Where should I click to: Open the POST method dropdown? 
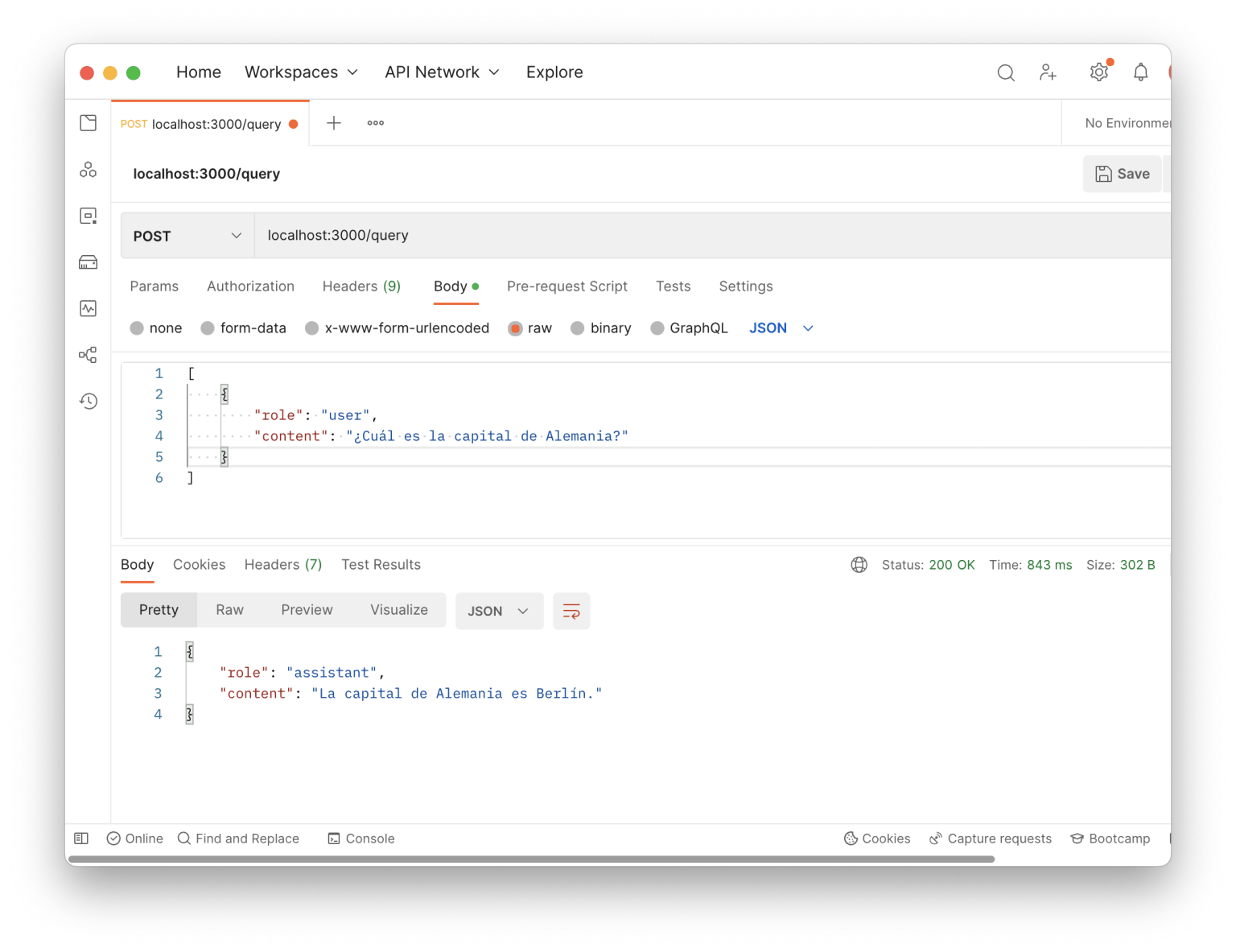(187, 236)
